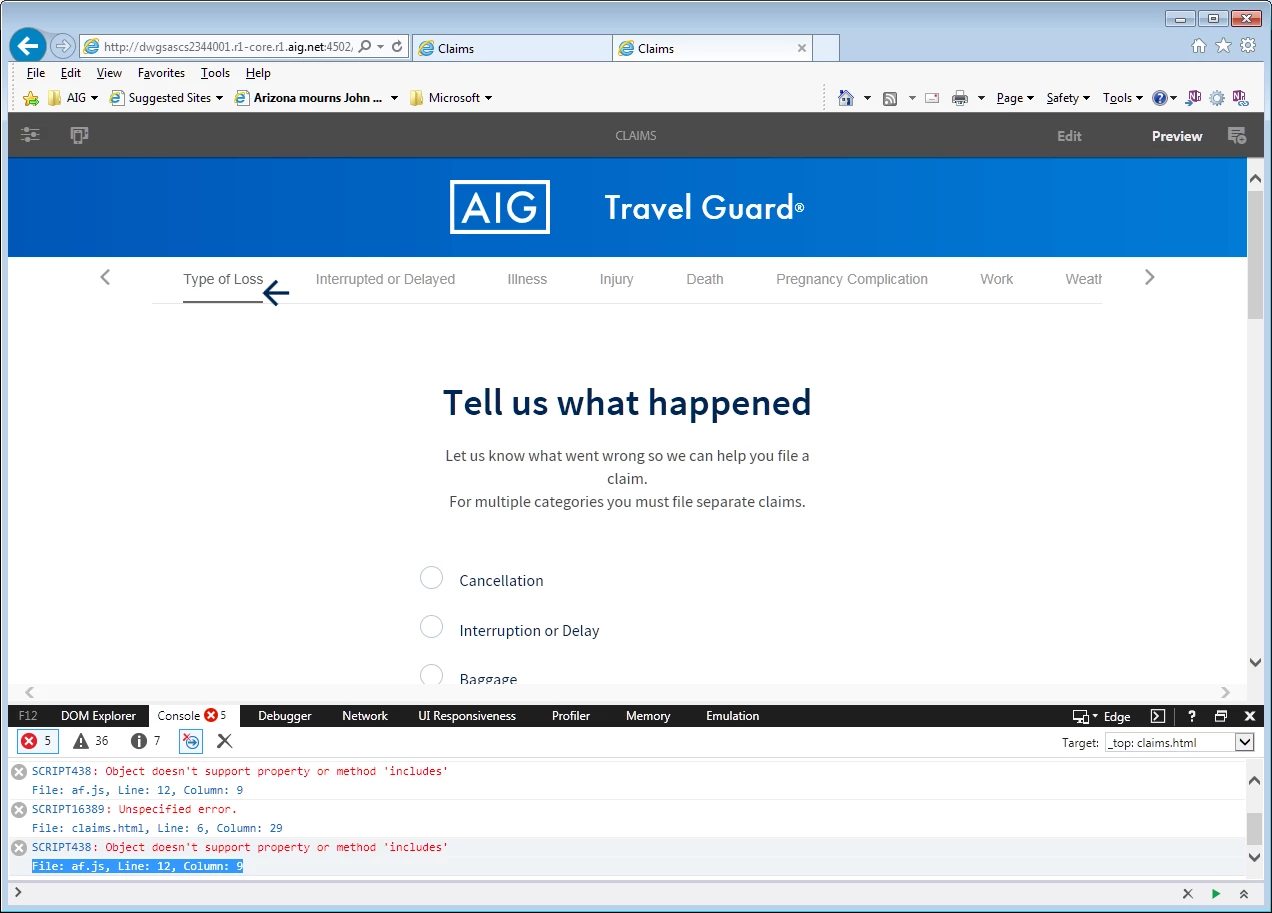
Task: Switch to the UI Responsiveness tab
Action: click(467, 716)
